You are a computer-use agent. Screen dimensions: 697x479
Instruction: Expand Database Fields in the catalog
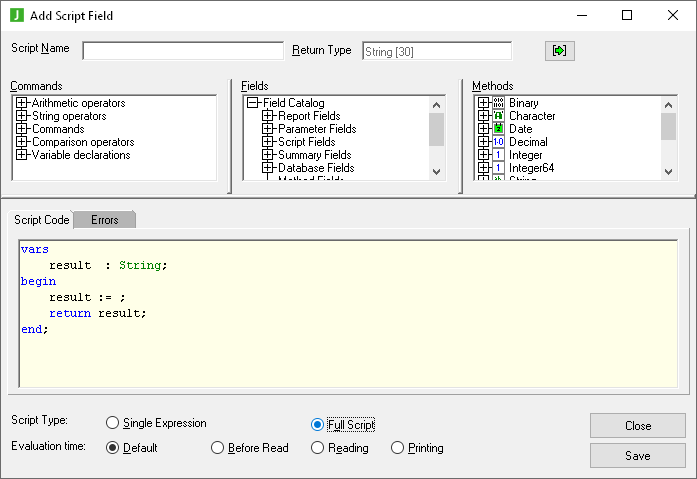tap(268, 168)
